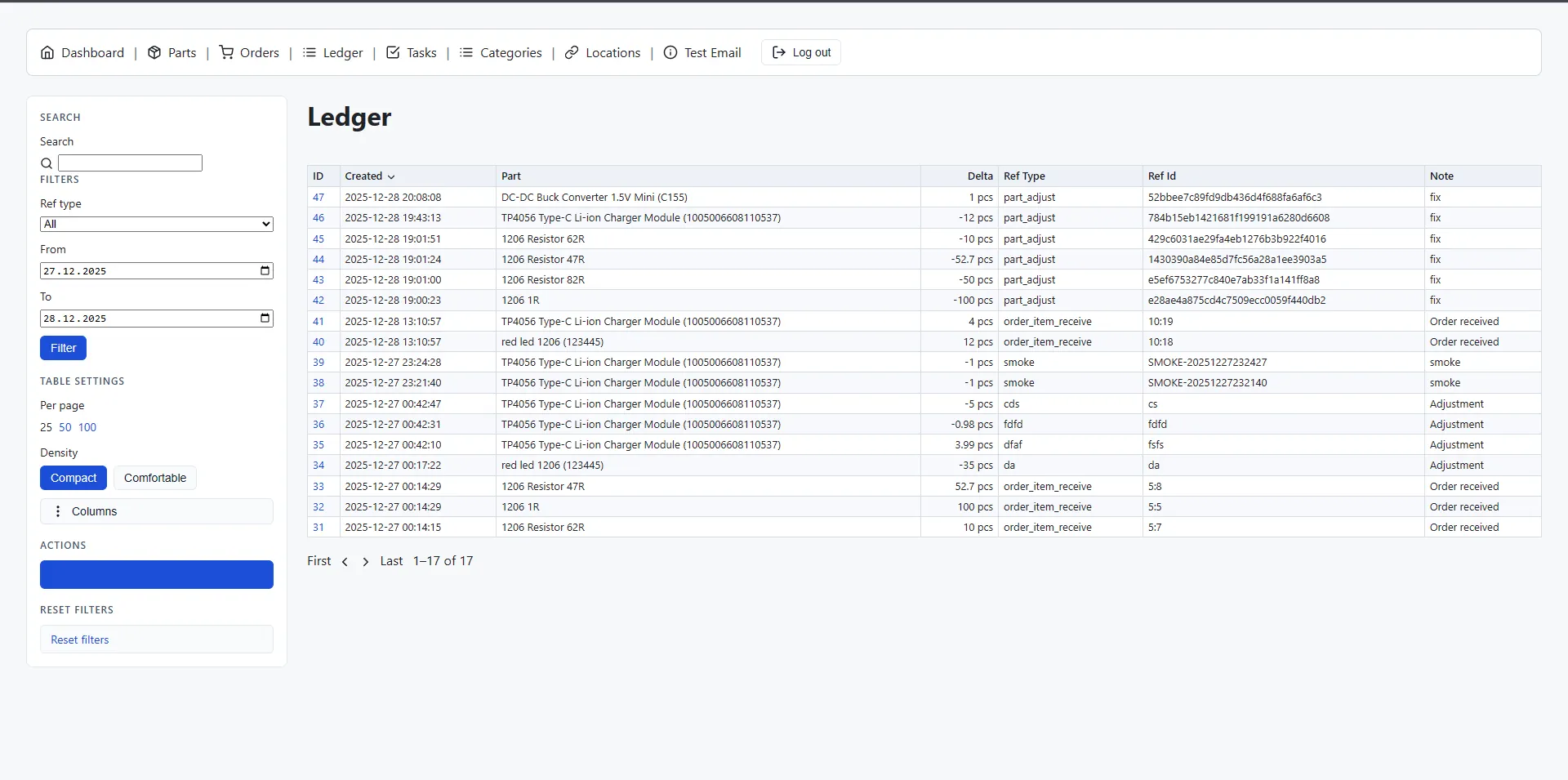Click the Parts box icon

154,52
